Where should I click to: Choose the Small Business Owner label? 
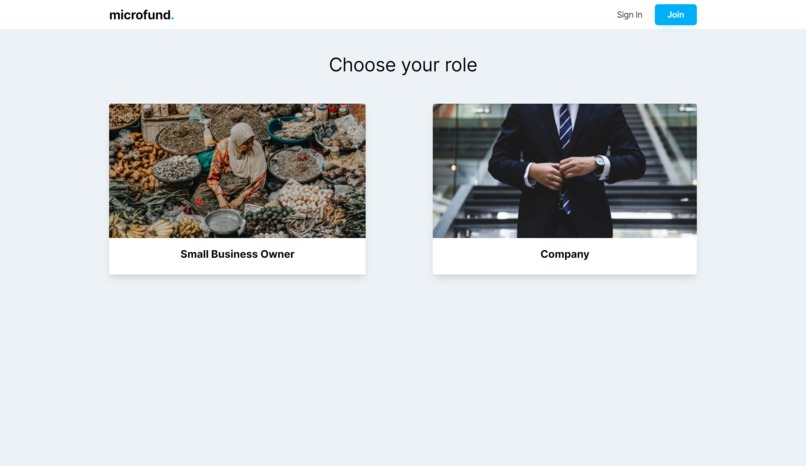[237, 254]
